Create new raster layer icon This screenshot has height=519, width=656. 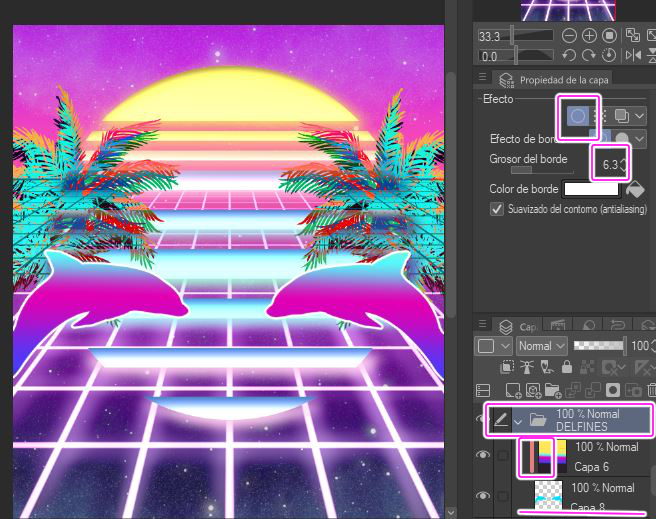pyautogui.click(x=513, y=390)
